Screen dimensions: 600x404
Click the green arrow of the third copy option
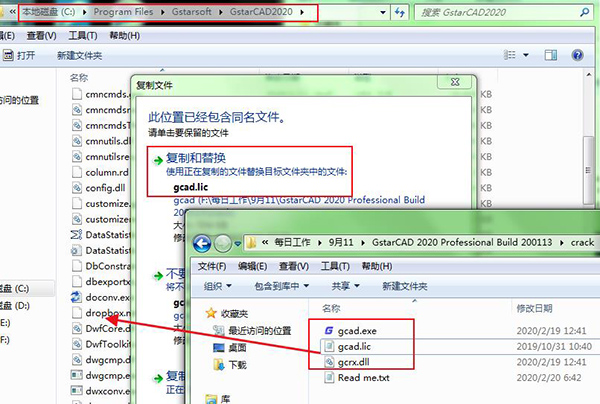coord(158,378)
